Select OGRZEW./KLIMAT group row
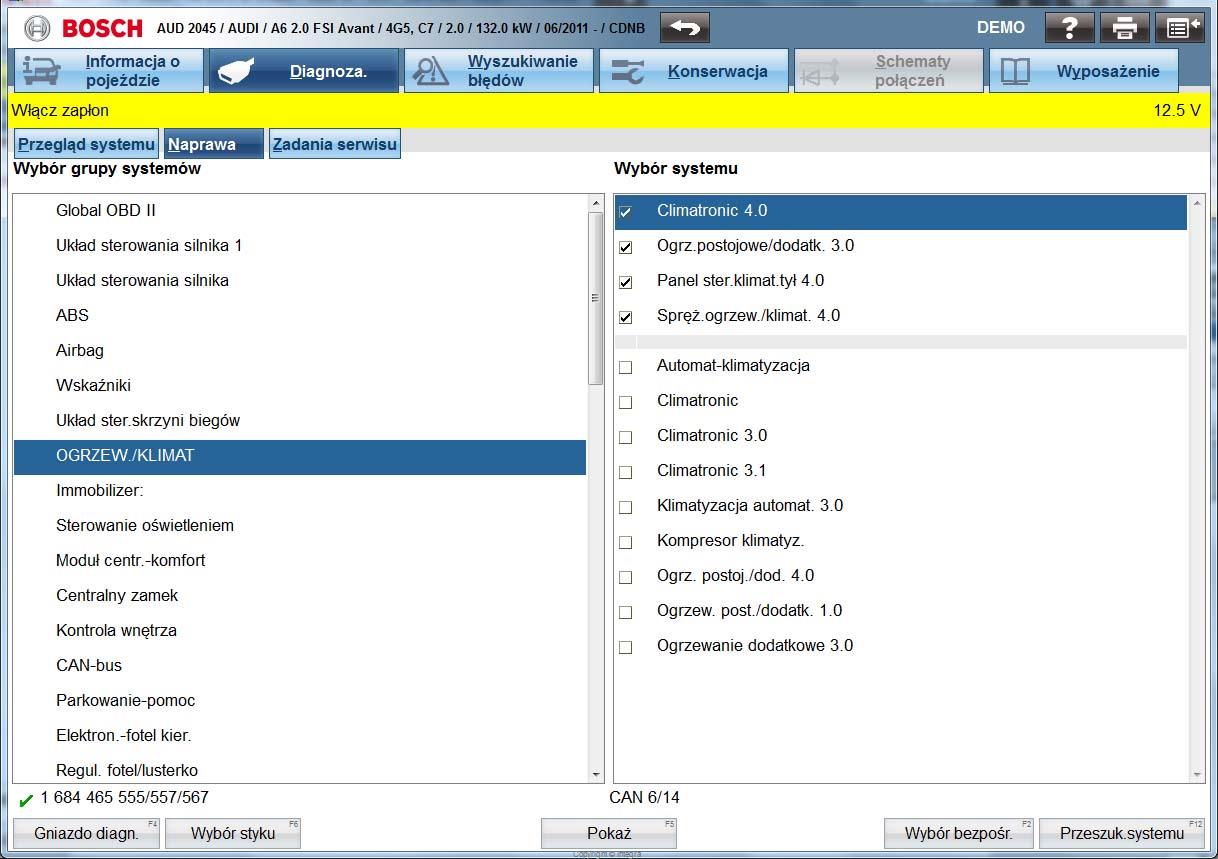The width and height of the screenshot is (1218, 859). tap(300, 456)
